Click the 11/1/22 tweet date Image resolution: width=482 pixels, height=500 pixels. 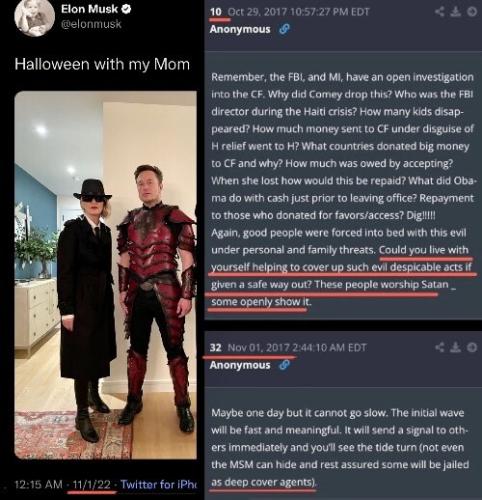point(91,484)
